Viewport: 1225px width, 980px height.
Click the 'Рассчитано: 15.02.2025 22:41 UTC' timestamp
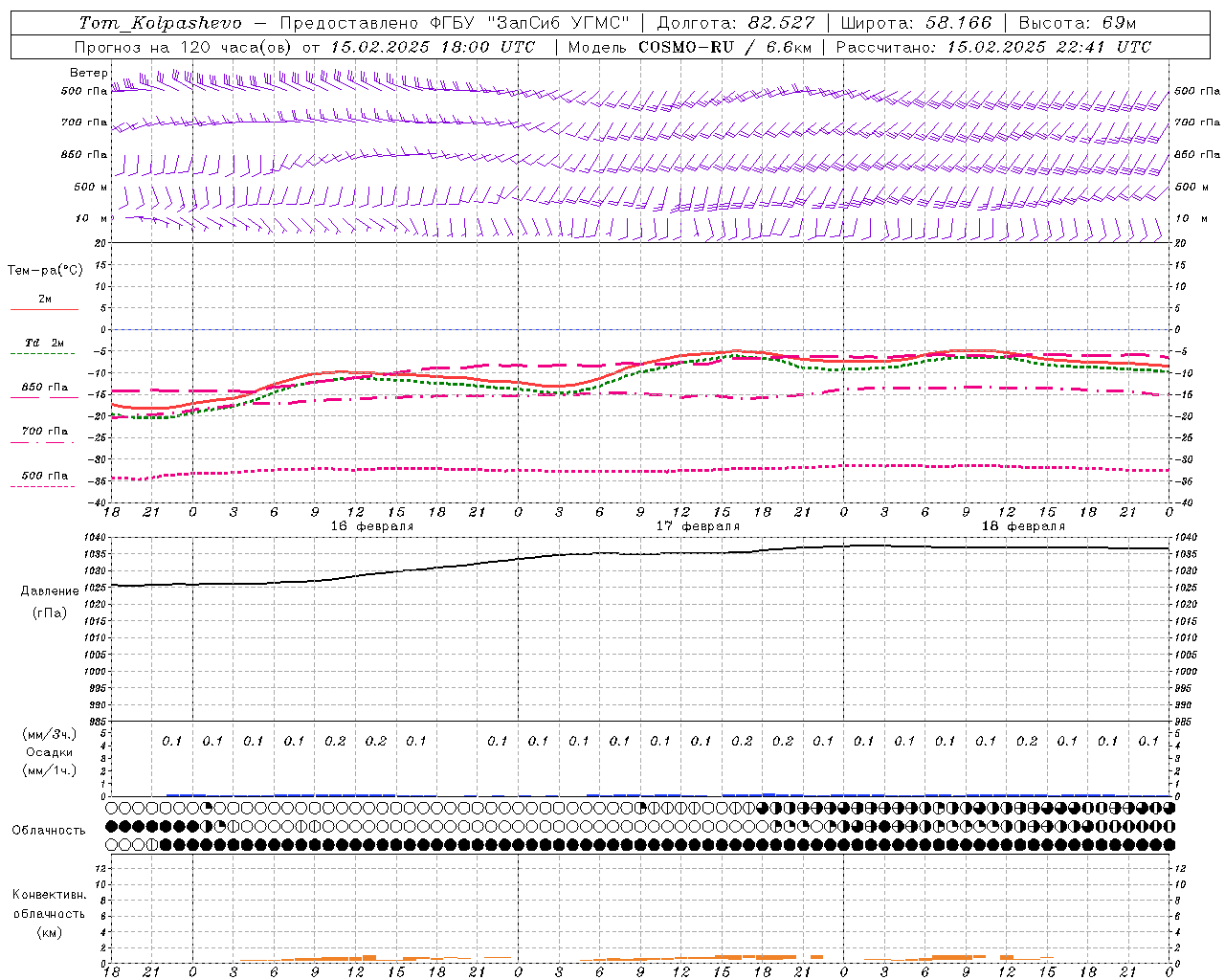coord(993,47)
